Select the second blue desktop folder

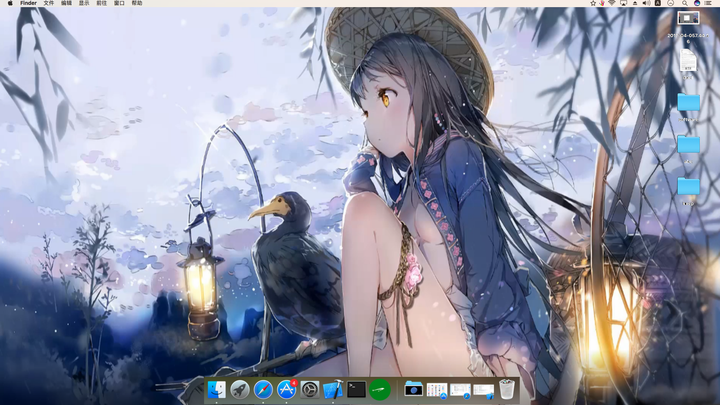(x=688, y=144)
